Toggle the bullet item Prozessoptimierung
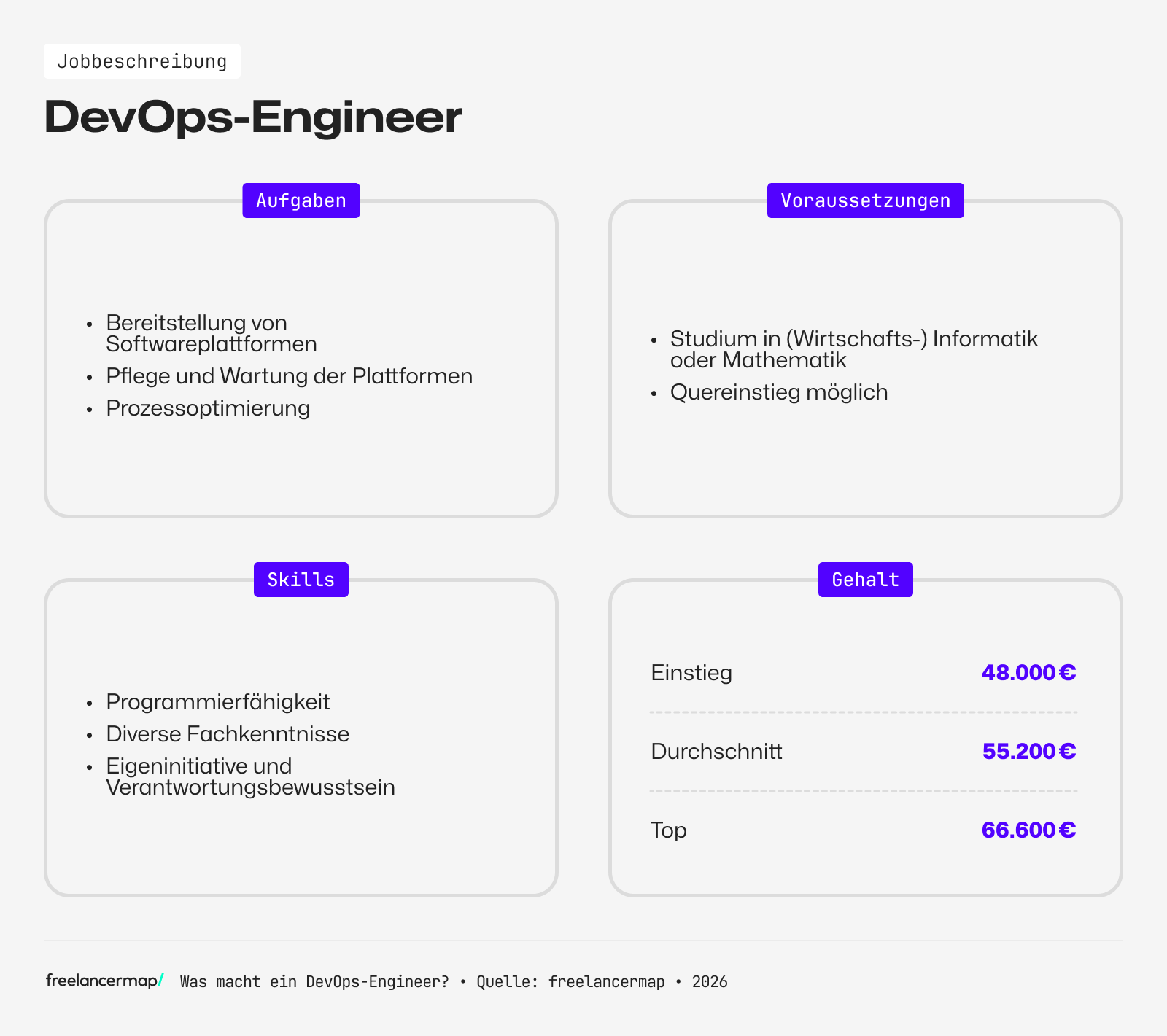Screen dimensions: 1167x1036 208,408
